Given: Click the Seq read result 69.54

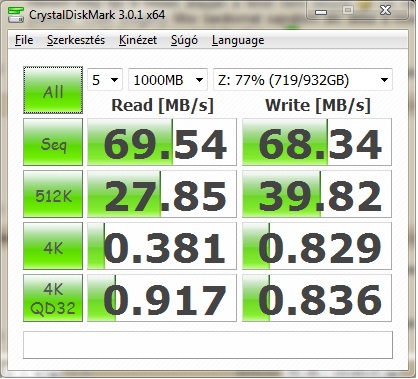Looking at the screenshot, I should pos(162,142).
